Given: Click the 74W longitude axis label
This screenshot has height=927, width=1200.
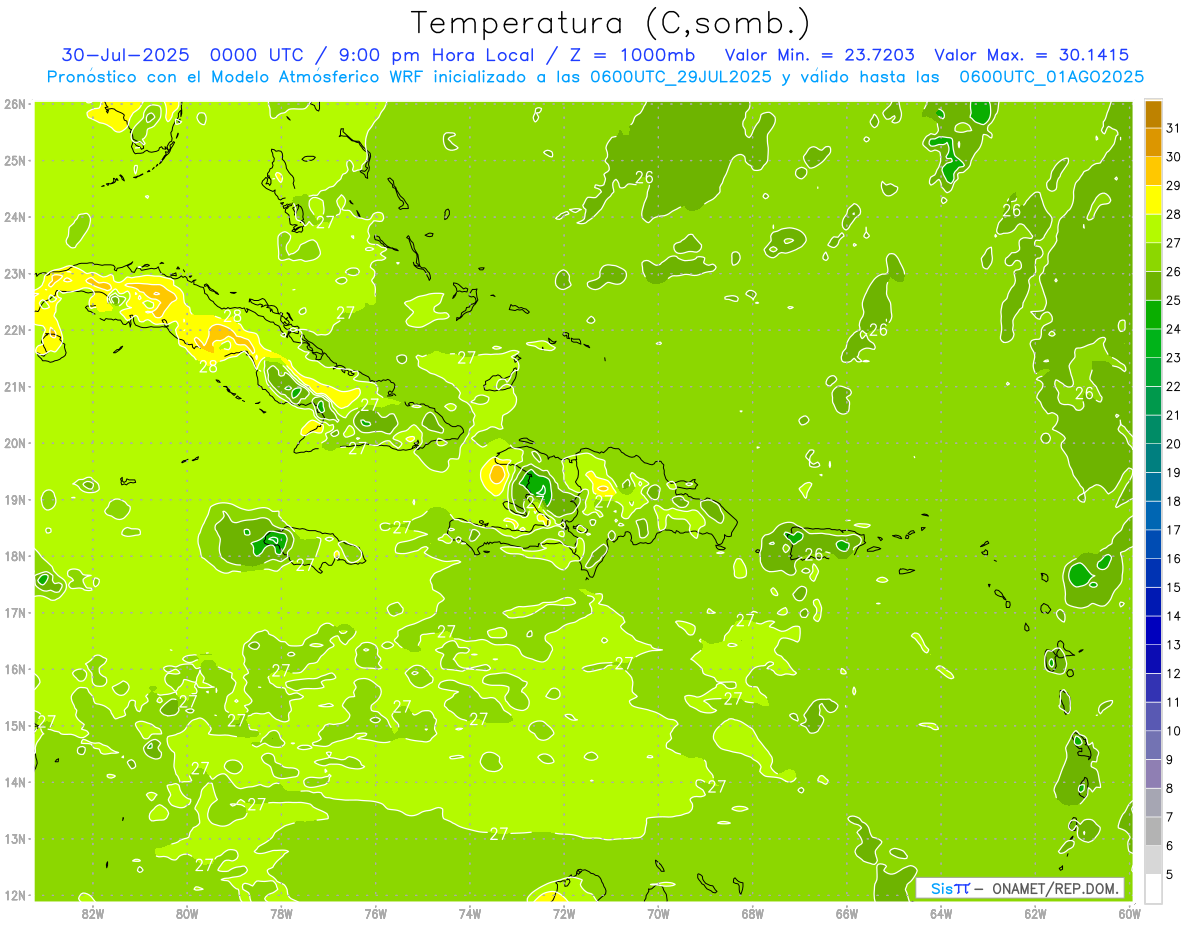Looking at the screenshot, I should point(470,913).
